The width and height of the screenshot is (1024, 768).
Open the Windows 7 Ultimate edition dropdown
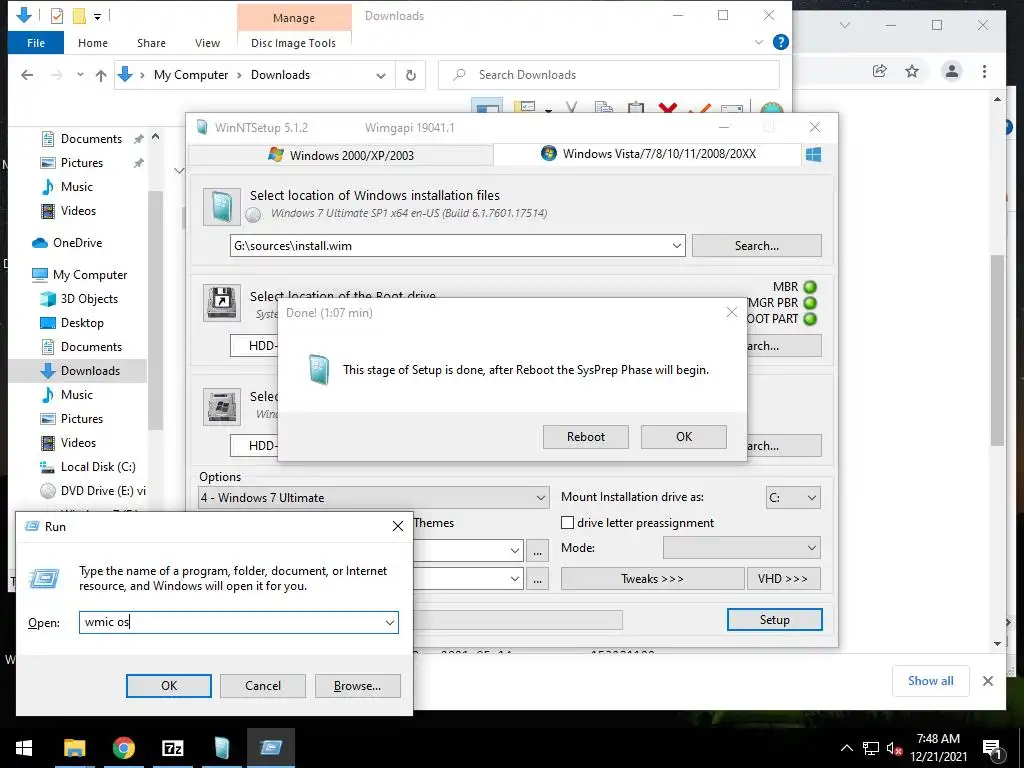(x=541, y=498)
